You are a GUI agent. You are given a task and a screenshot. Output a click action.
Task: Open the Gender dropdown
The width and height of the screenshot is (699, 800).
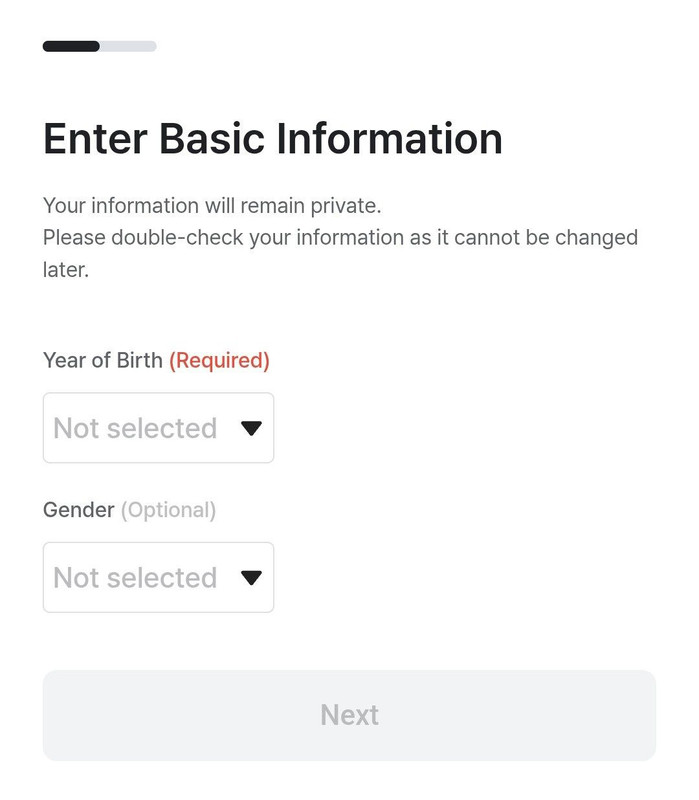tap(158, 577)
